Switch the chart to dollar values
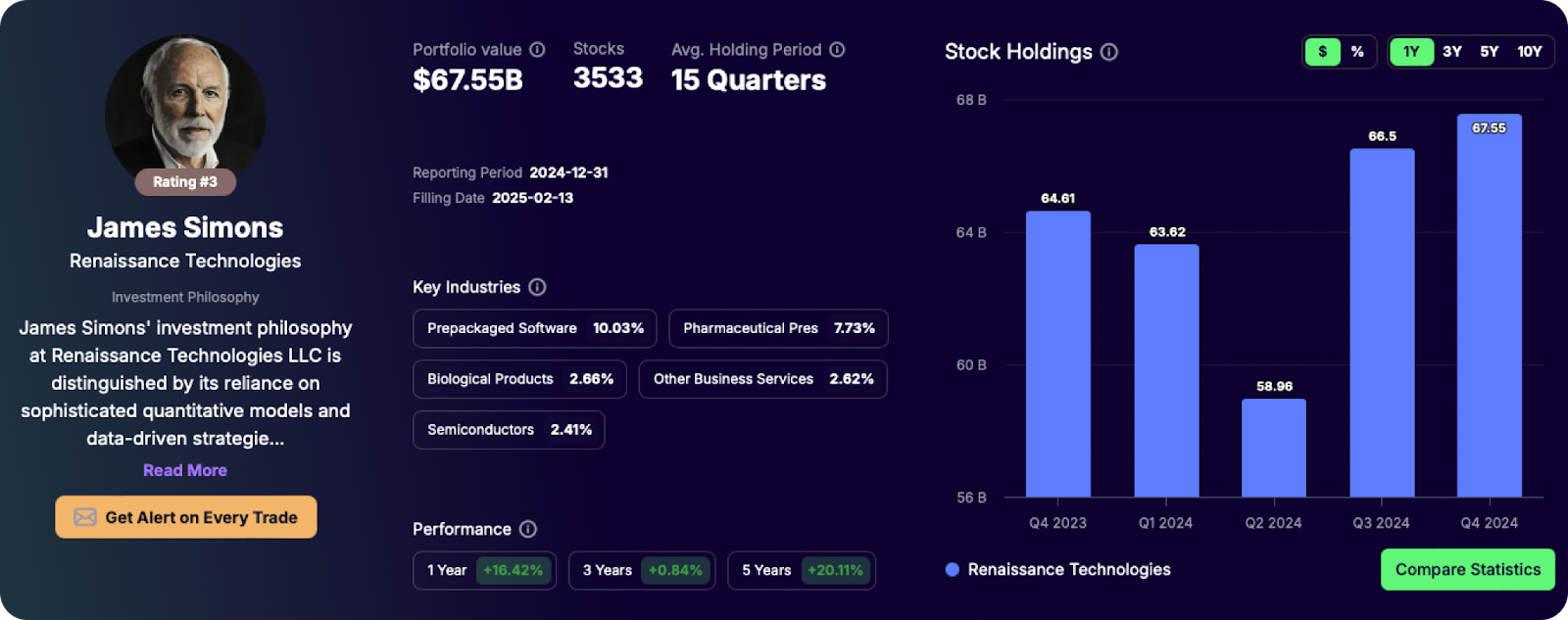This screenshot has width=1568, height=620. point(1322,52)
